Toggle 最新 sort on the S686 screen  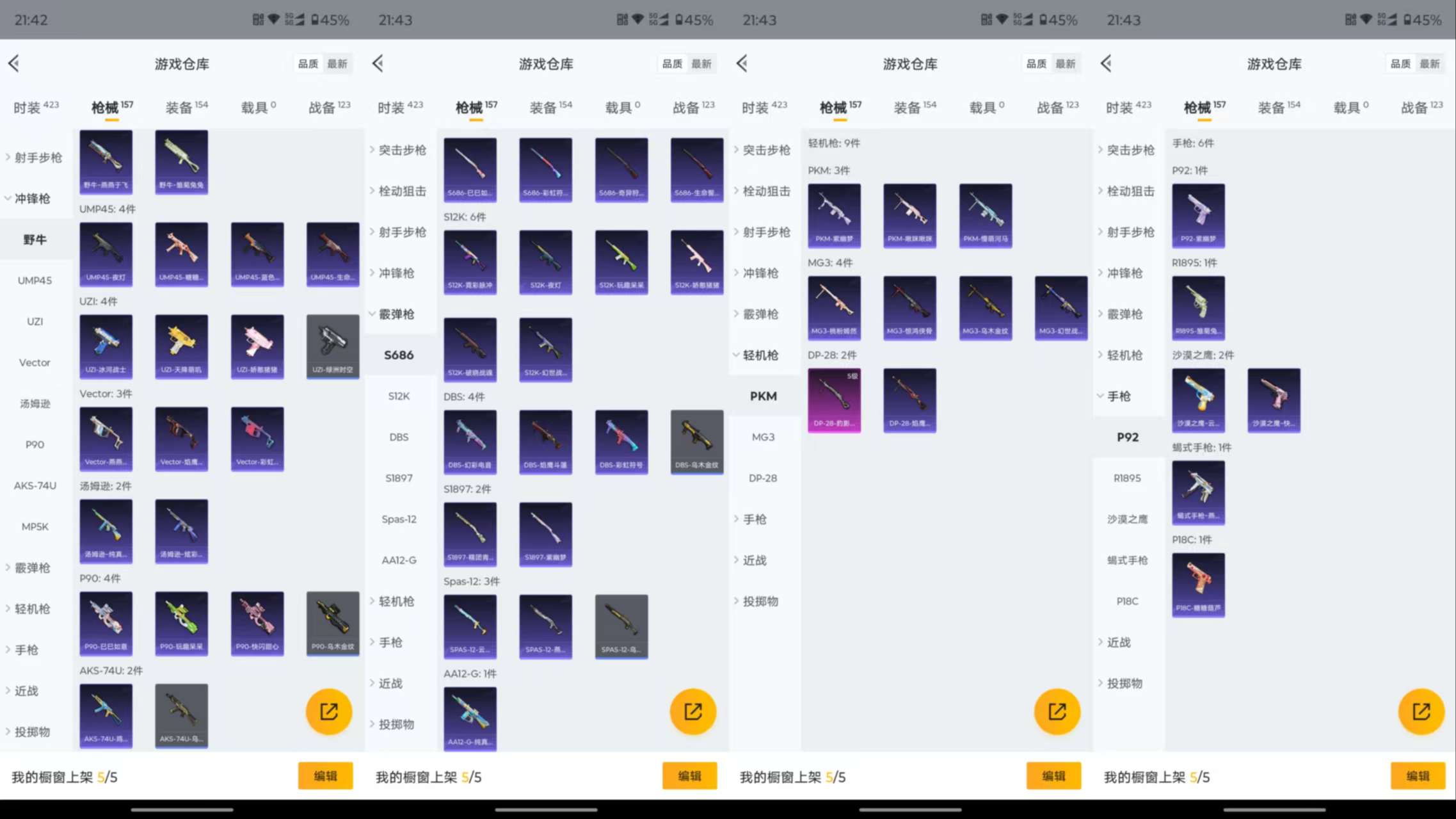tap(701, 63)
